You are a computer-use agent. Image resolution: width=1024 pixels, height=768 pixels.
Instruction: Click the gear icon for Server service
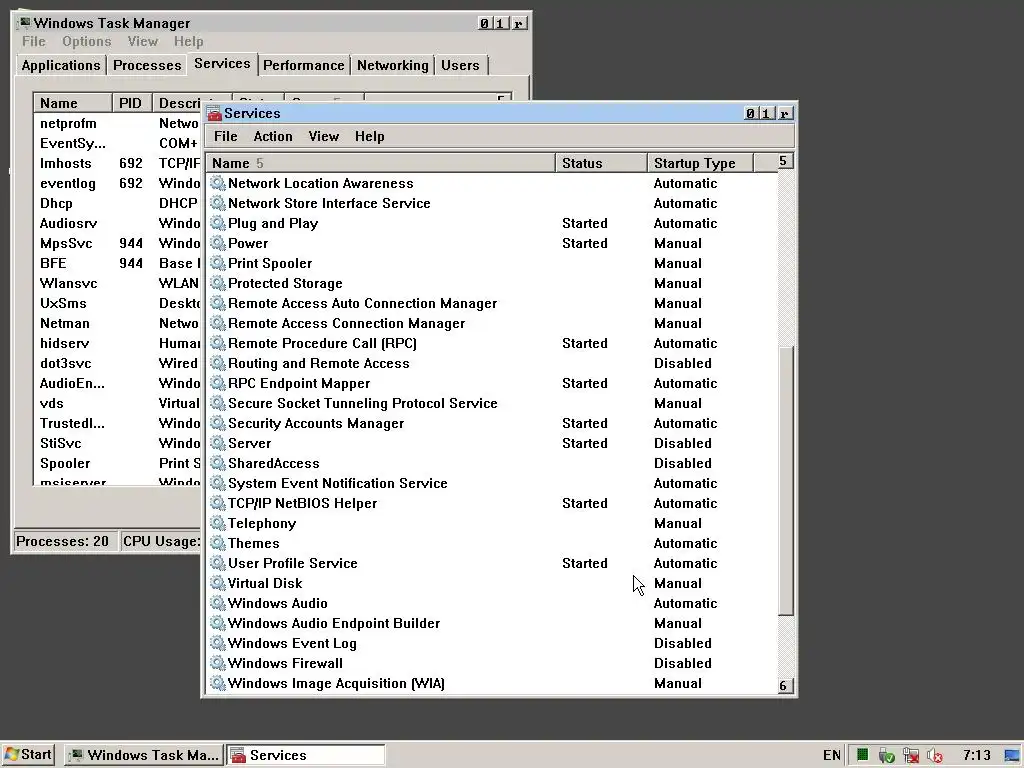point(217,443)
